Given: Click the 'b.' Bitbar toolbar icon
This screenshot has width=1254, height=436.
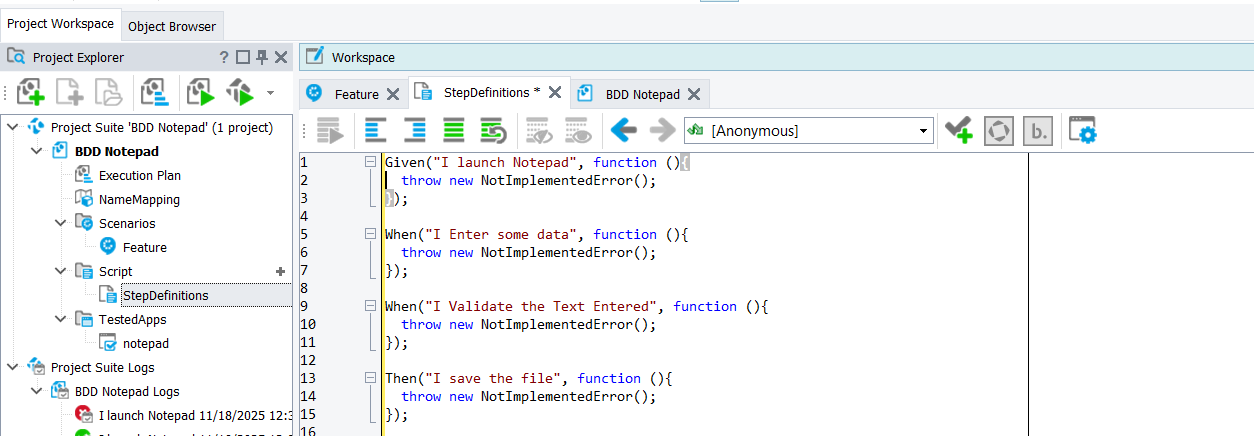Looking at the screenshot, I should pos(1037,130).
